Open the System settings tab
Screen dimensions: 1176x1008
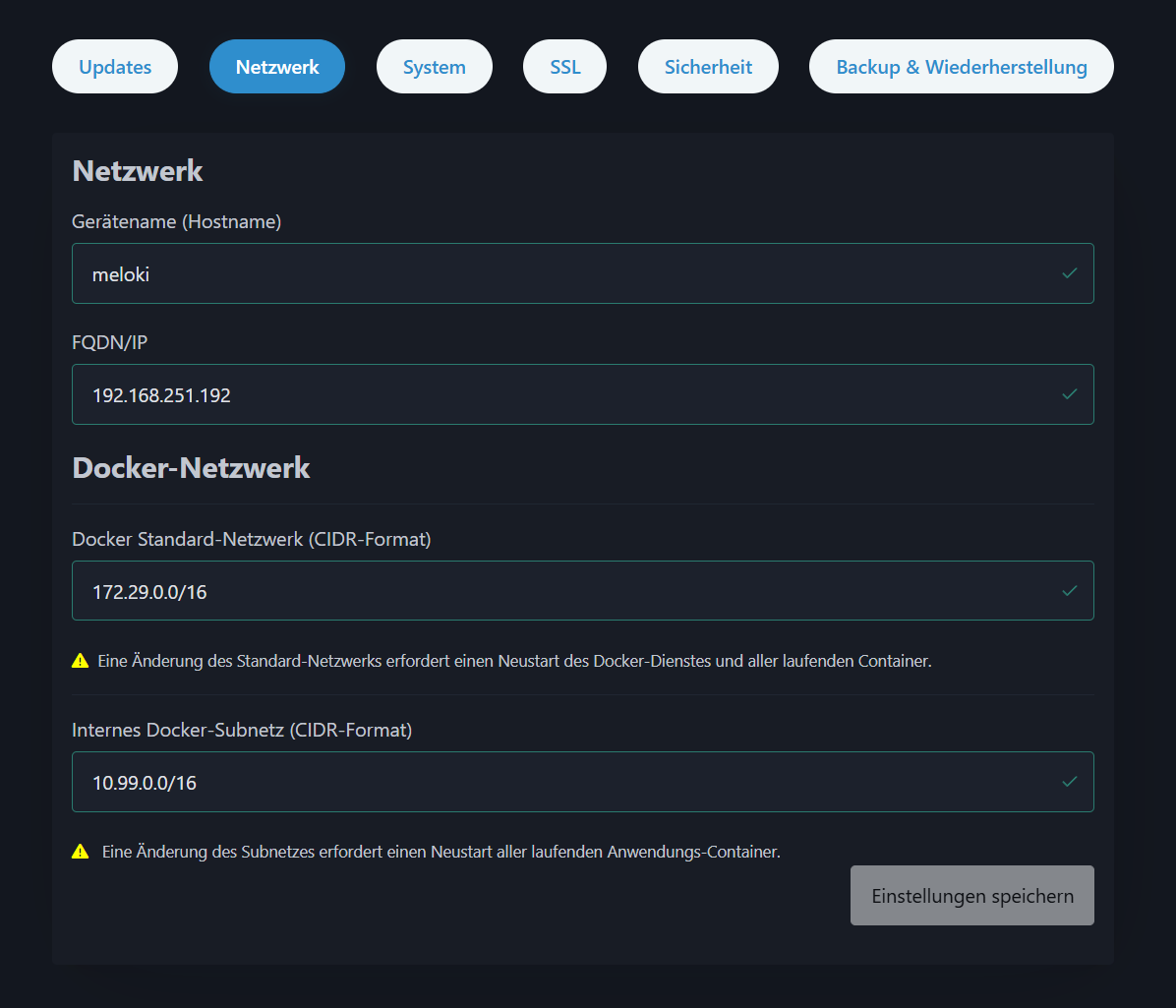434,66
